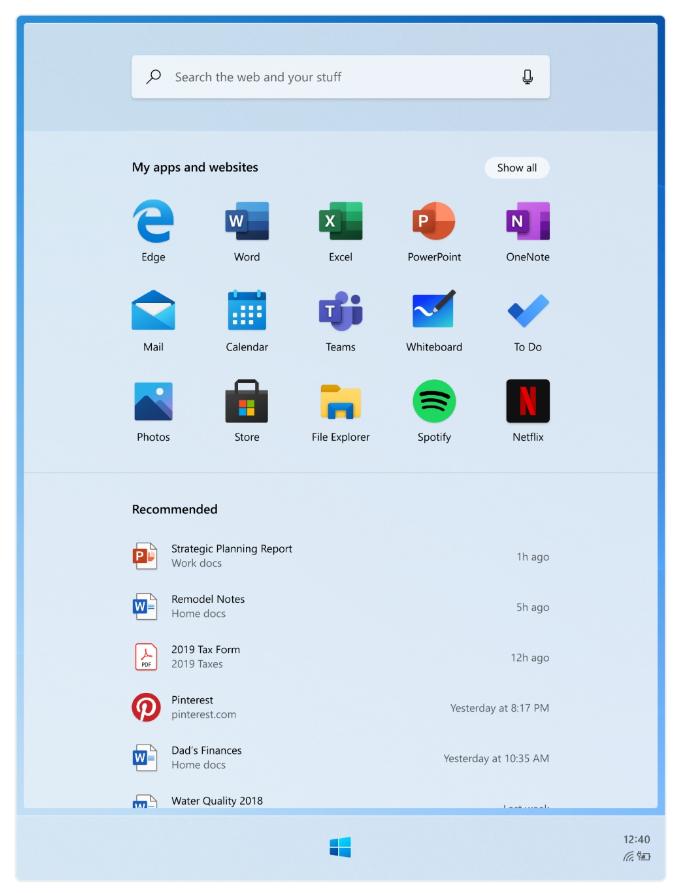This screenshot has width=681, height=893.
Task: Click 'Yesterday at 10:35 AM' timestamp
Action: click(497, 759)
